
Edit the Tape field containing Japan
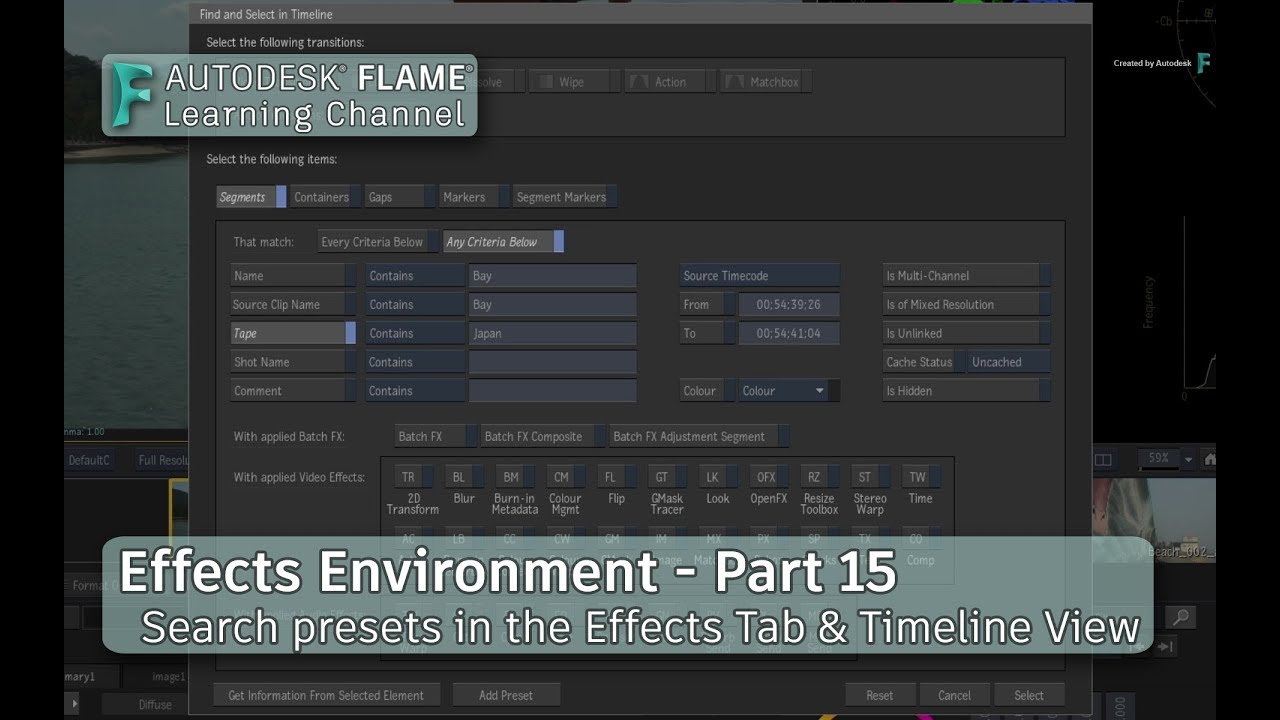553,333
